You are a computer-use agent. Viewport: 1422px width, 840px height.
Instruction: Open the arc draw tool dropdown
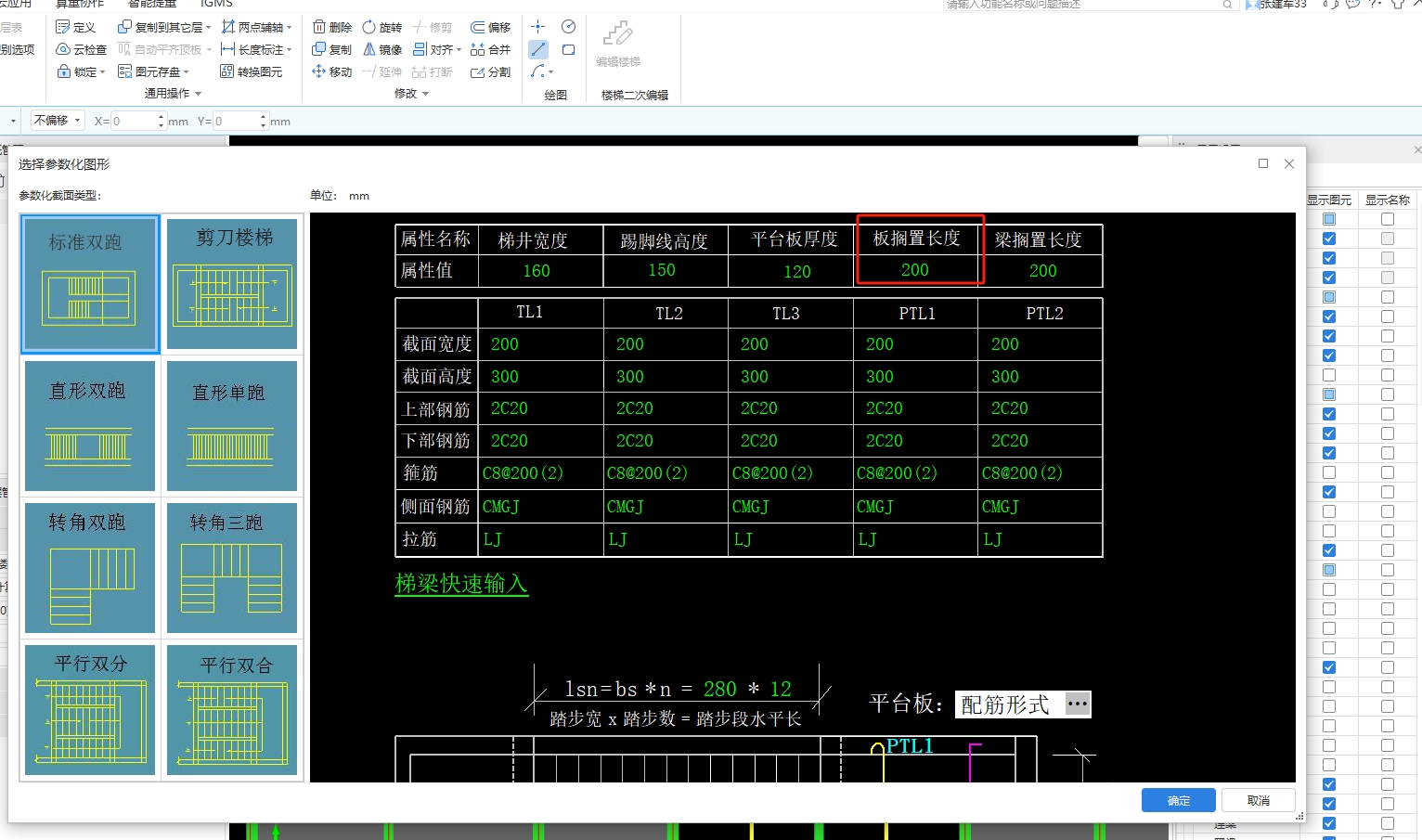551,72
